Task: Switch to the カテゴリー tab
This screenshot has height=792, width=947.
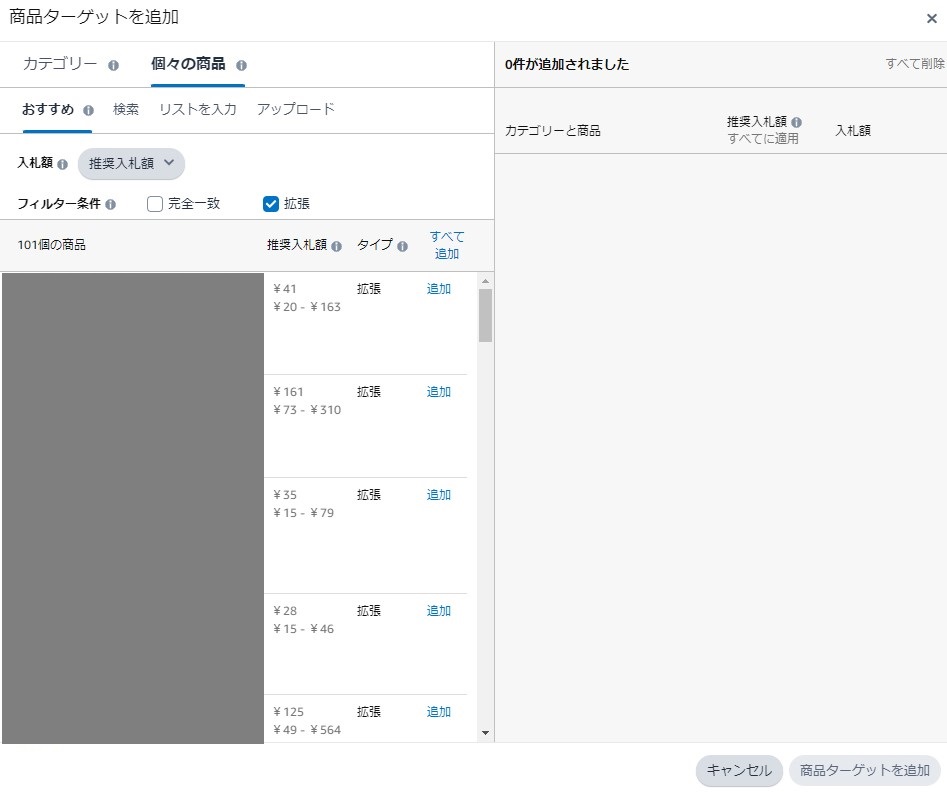Action: pyautogui.click(x=60, y=65)
